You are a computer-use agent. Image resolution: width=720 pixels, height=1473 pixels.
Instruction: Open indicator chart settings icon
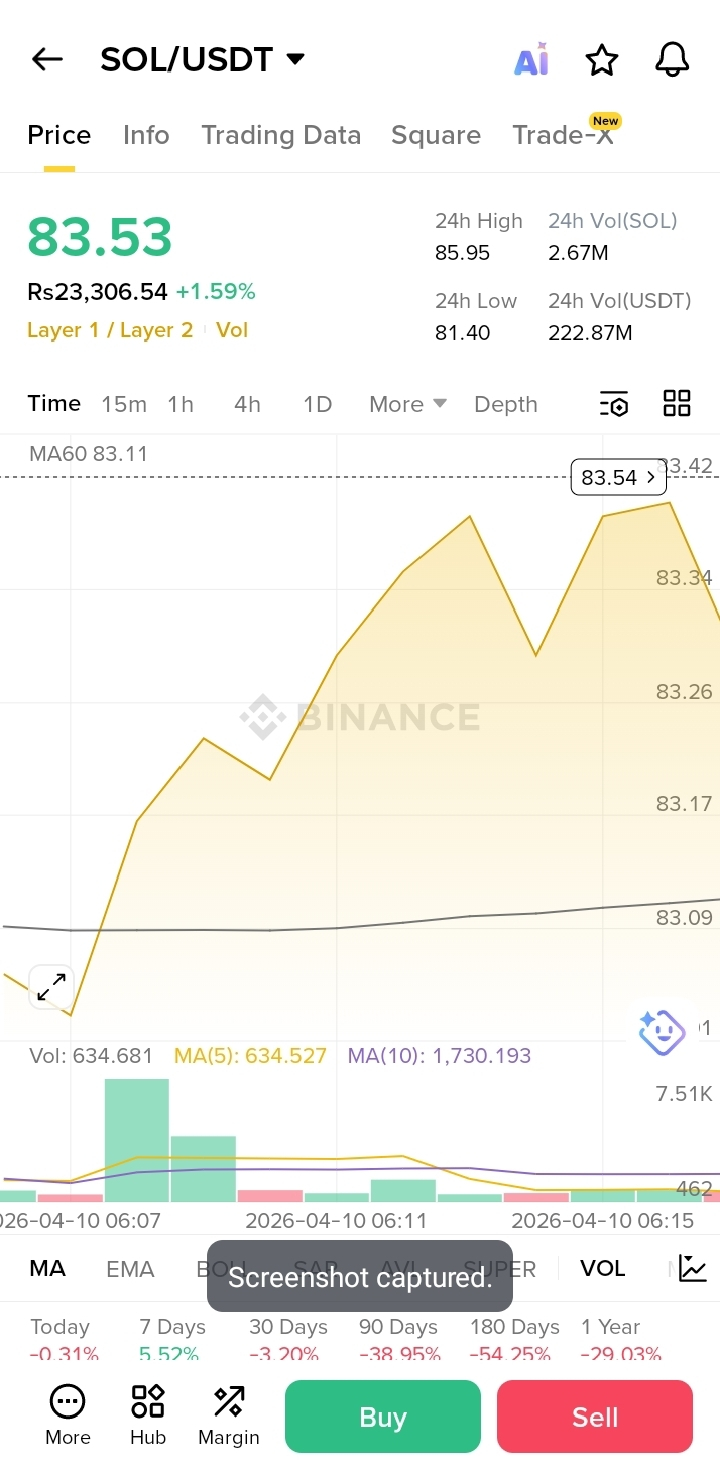pos(692,1268)
